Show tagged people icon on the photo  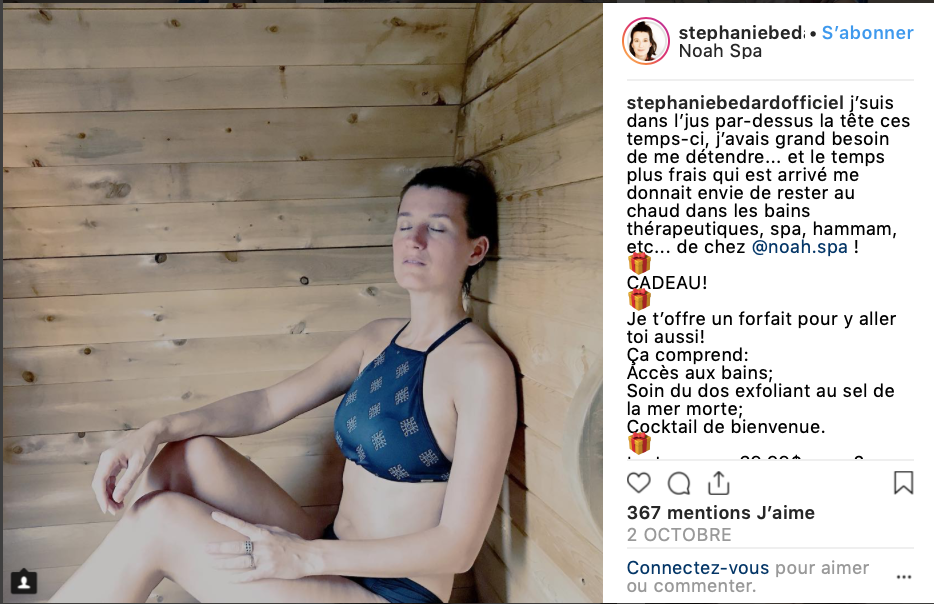click(x=24, y=582)
